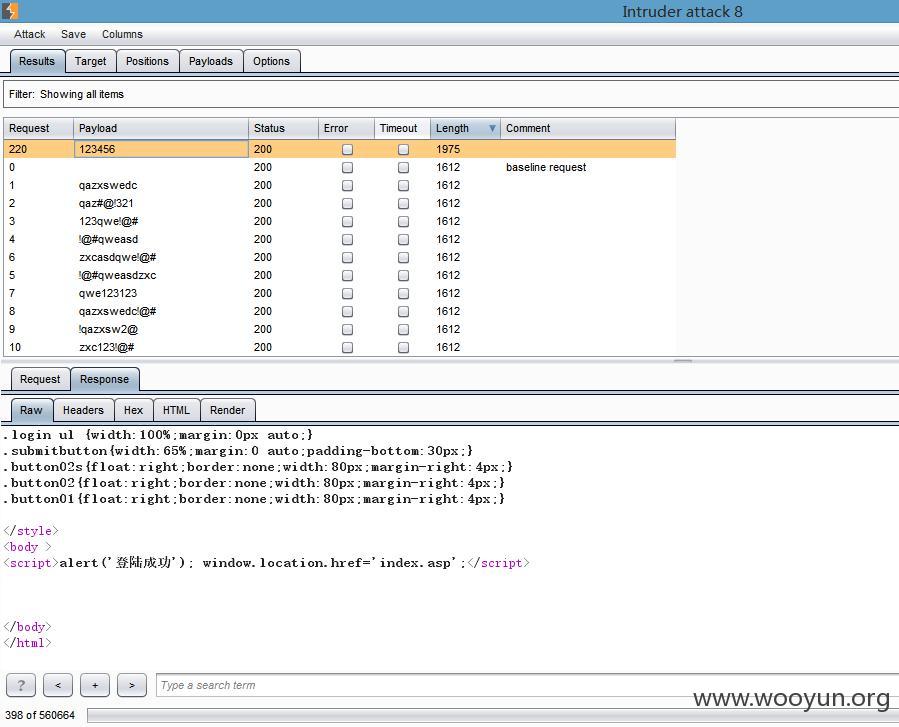This screenshot has height=727, width=899.
Task: Select the row with payload zxcasdqwe!@#
Action: (x=339, y=257)
